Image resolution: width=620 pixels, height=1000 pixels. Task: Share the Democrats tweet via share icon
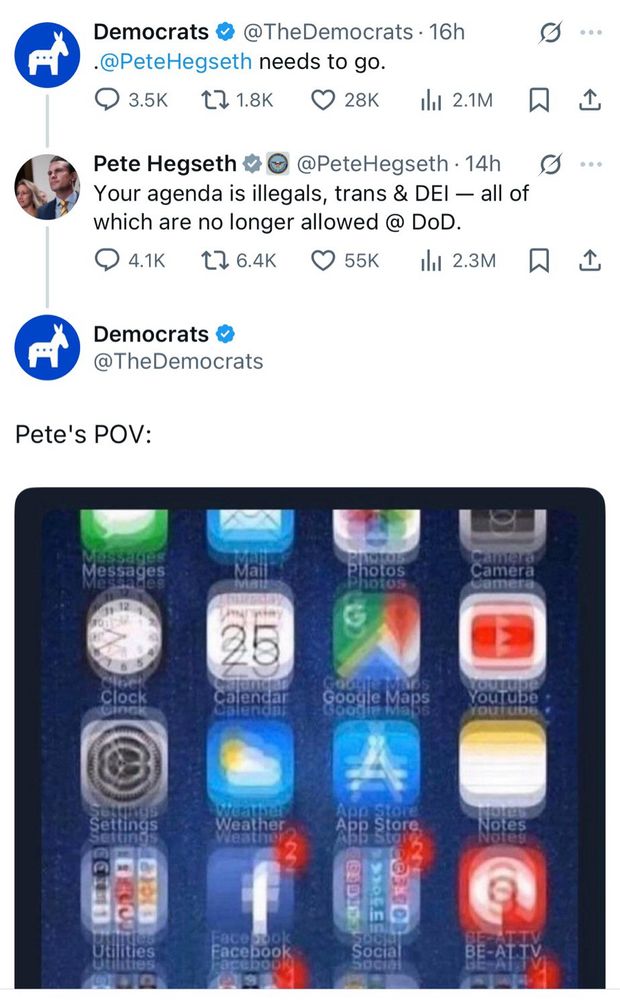tap(590, 100)
